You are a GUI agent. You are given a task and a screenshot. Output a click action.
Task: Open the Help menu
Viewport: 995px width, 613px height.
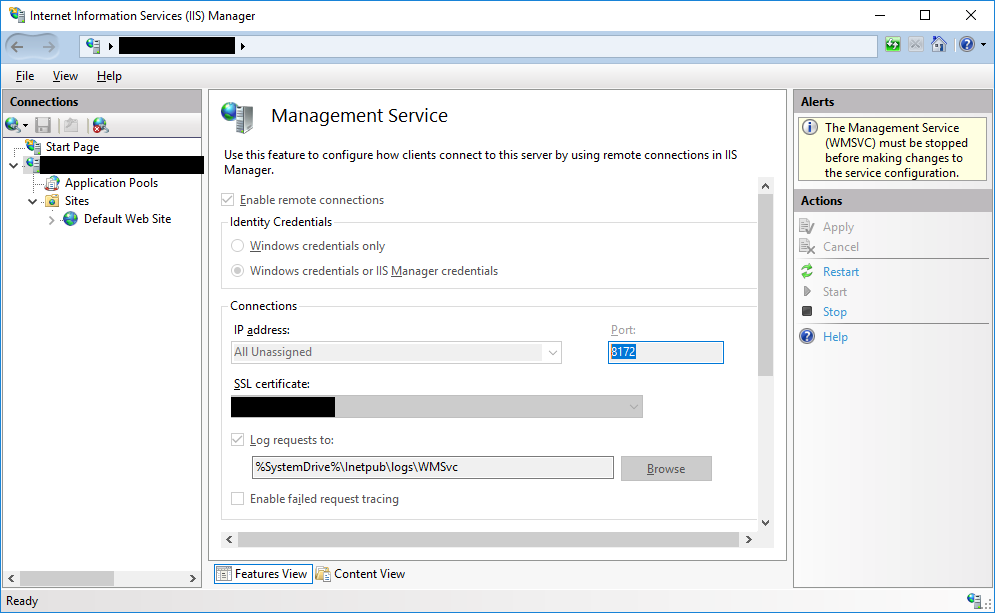click(x=109, y=76)
